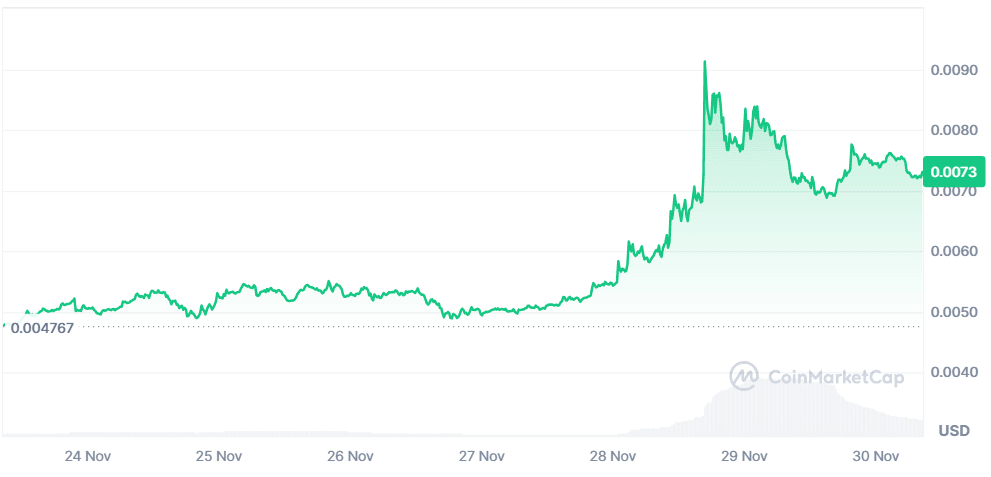Click the CoinMarketCap logo icon
991x477 pixels.
point(745,376)
